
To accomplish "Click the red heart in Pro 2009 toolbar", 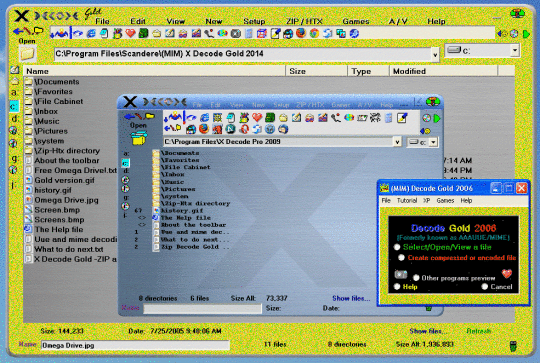I will [257, 118].
